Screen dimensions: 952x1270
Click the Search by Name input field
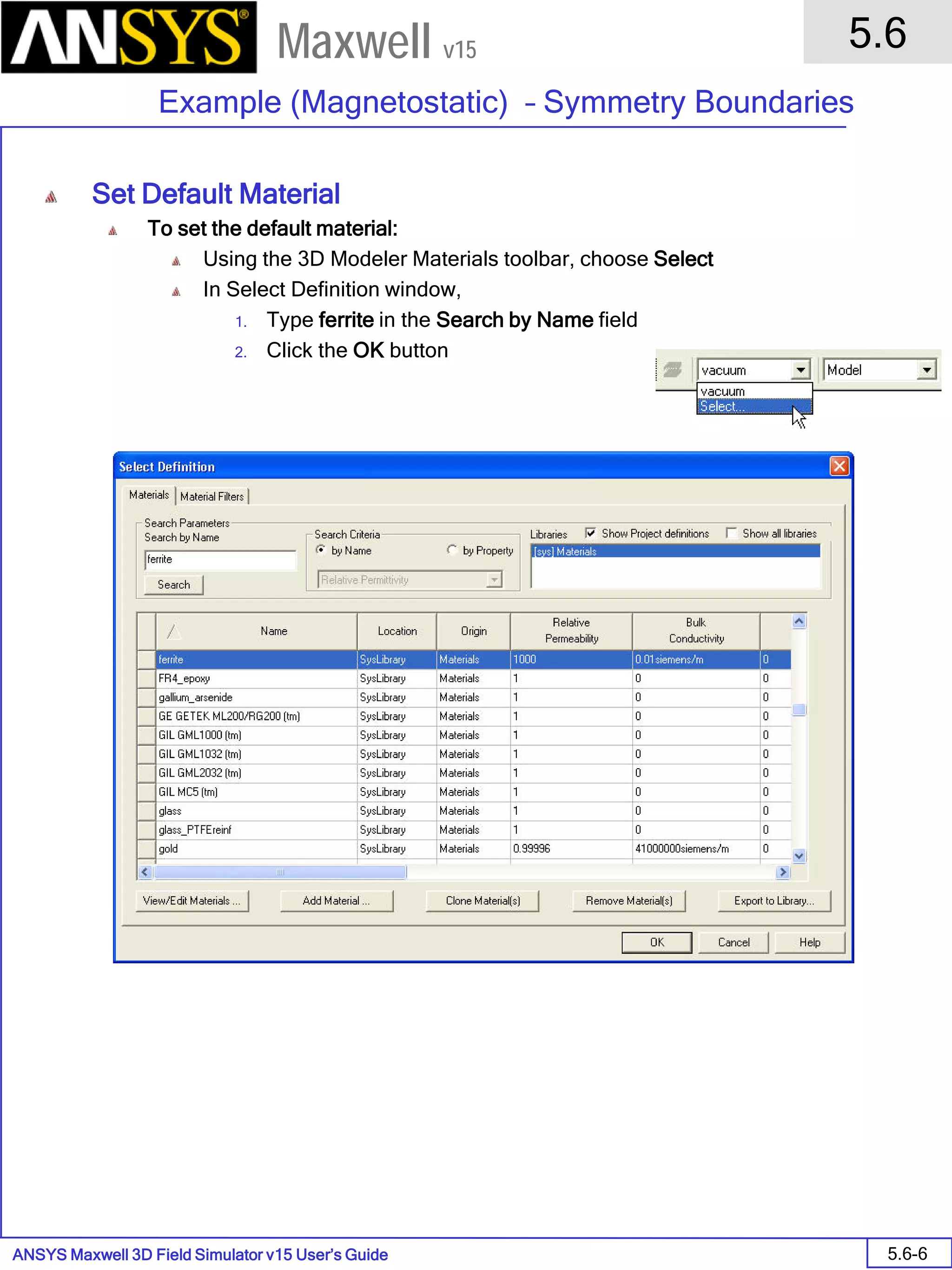click(220, 560)
